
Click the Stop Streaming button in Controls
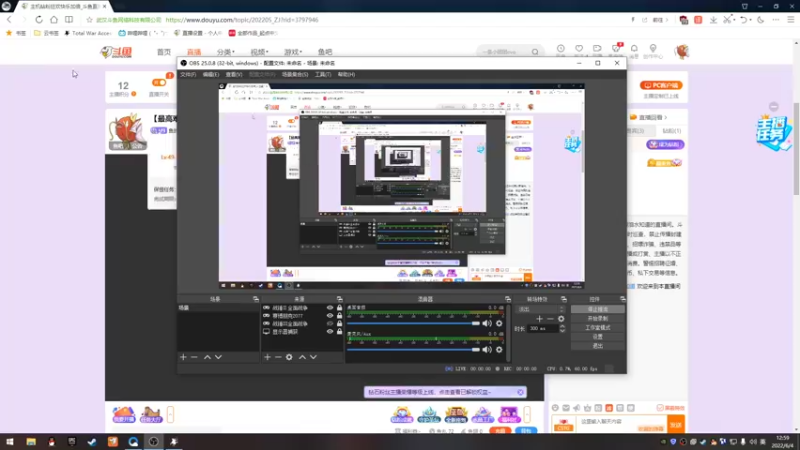point(597,309)
